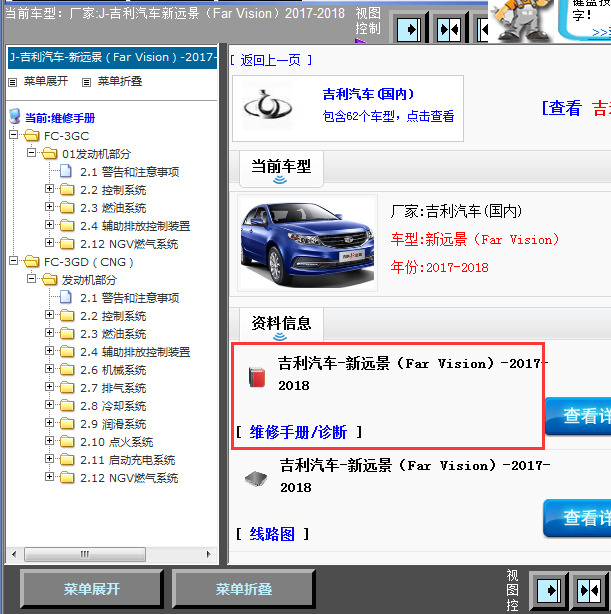Click 查看详 button for repair manual
Image resolution: width=611 pixels, height=614 pixels.
578,416
